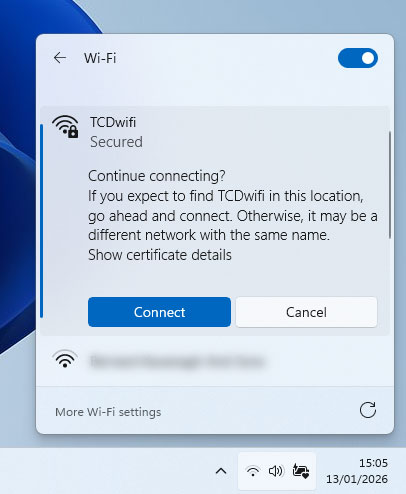Turn off the Wi-Fi toggle switch
The image size is (406, 494).
[x=358, y=58]
